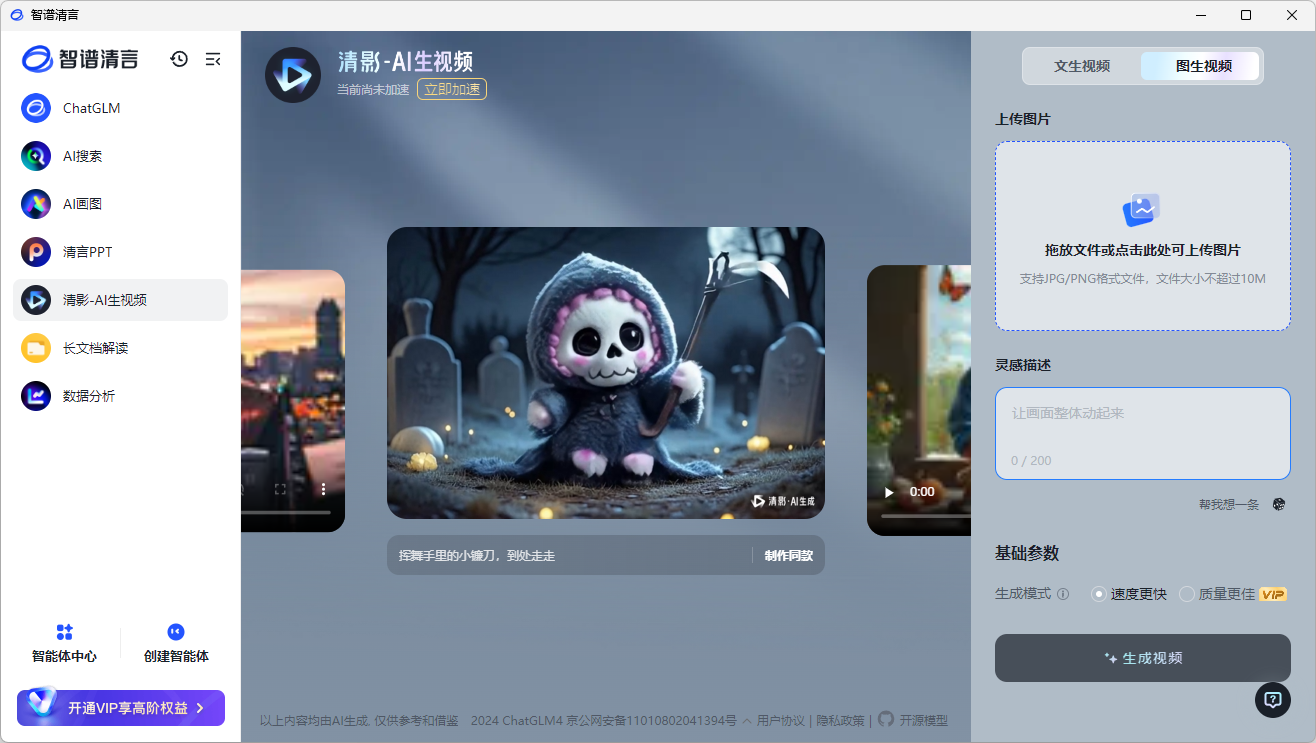This screenshot has width=1316, height=743.
Task: Click the caption 挥舞手里的小镰刀，到处走走
Action: [477, 555]
